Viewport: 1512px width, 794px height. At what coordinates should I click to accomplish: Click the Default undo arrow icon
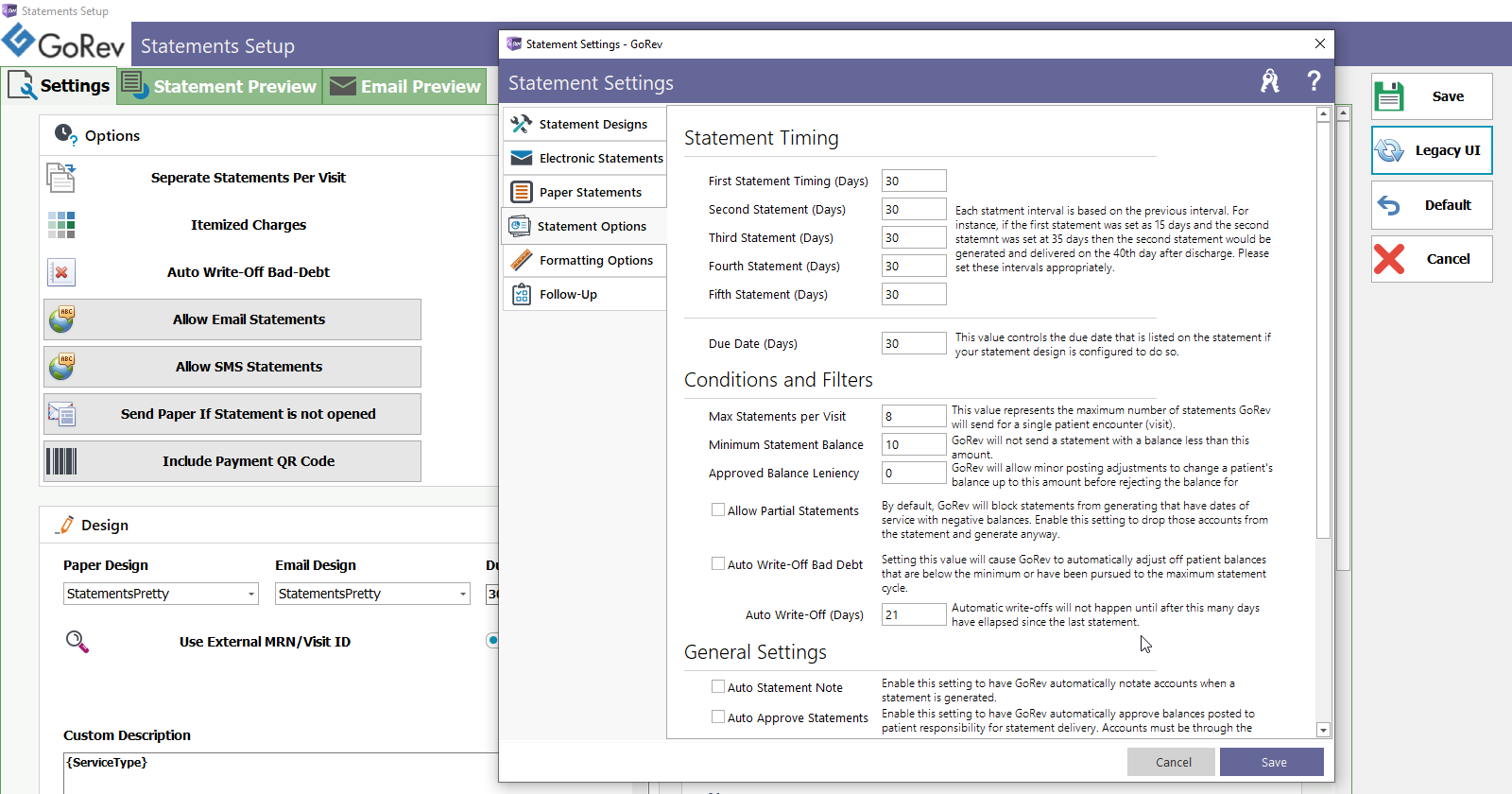click(1388, 205)
